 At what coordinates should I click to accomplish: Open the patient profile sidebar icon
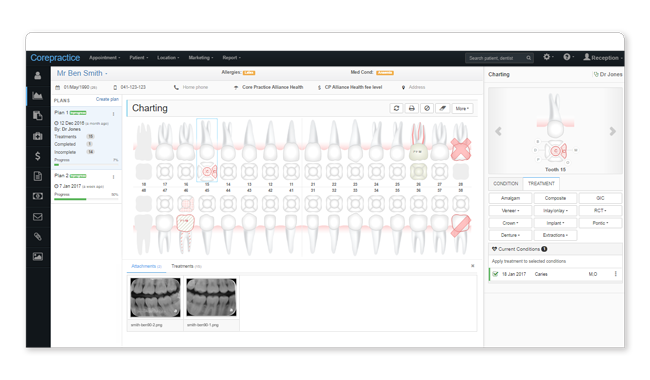[38, 75]
